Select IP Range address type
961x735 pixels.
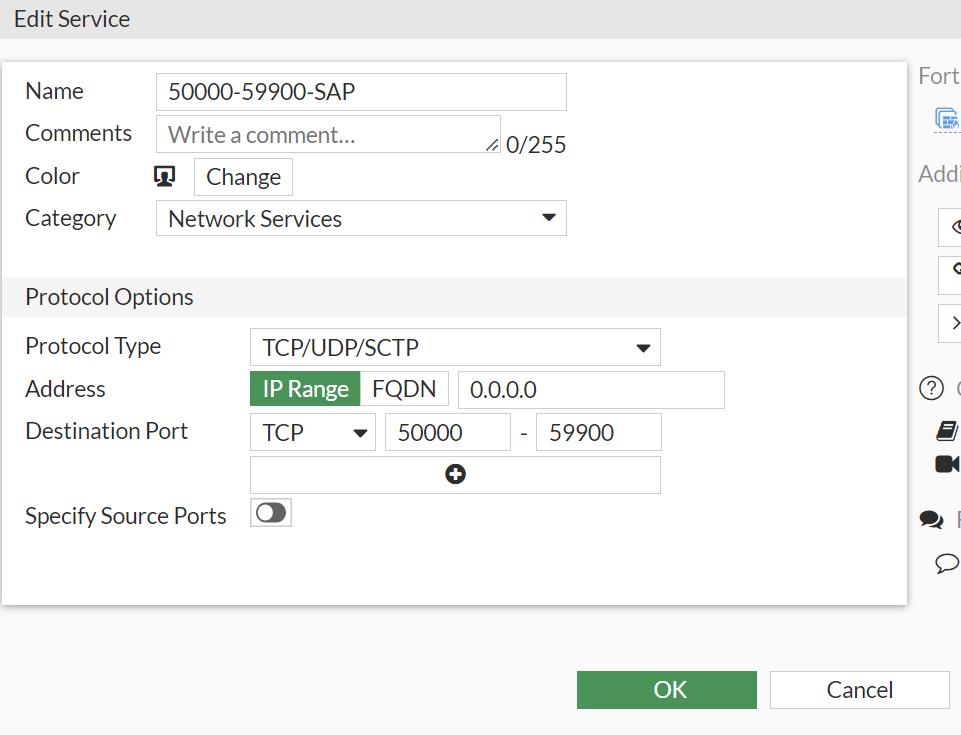click(305, 389)
